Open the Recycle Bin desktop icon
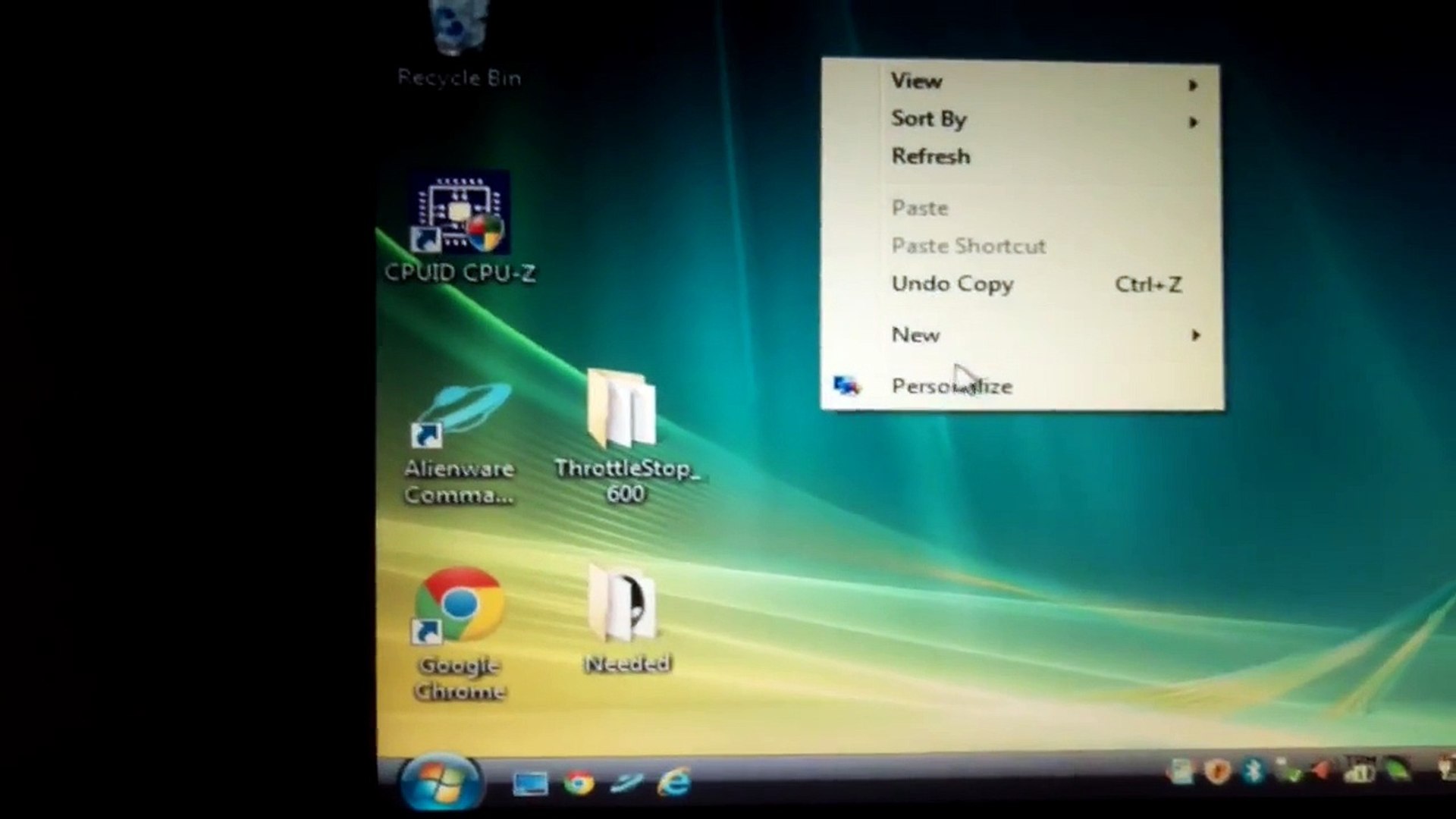 click(x=459, y=42)
